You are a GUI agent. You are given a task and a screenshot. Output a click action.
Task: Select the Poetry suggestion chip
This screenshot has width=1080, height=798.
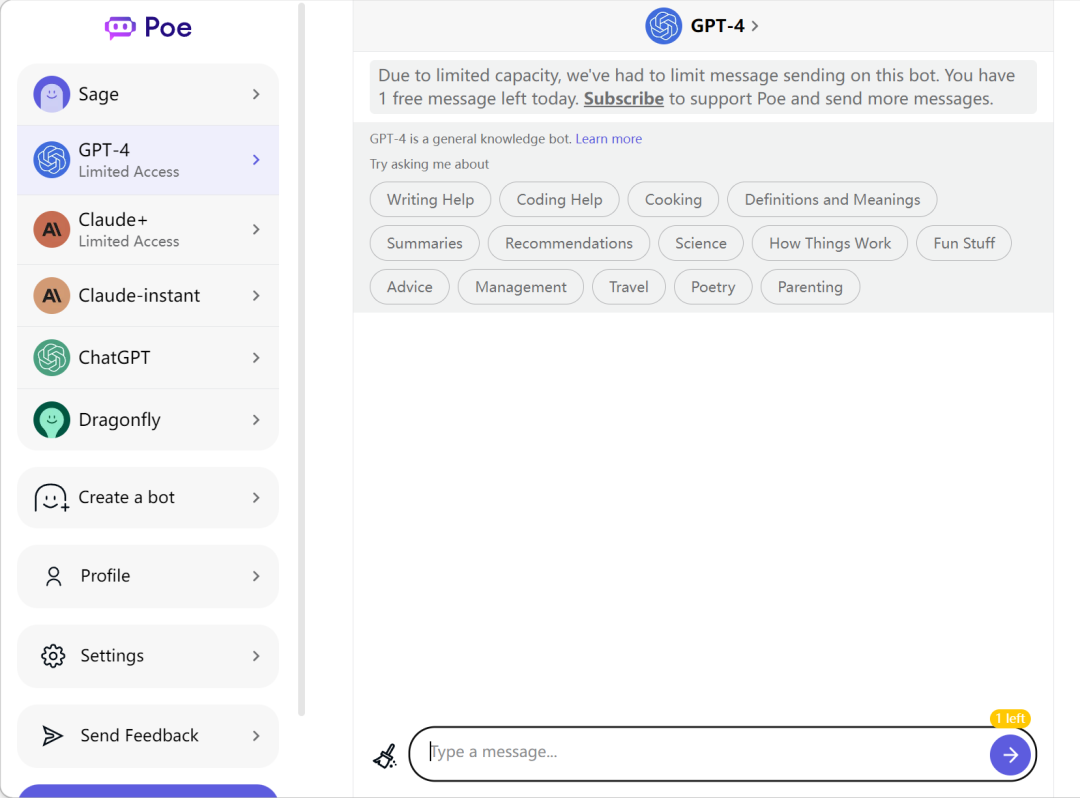[x=712, y=287]
